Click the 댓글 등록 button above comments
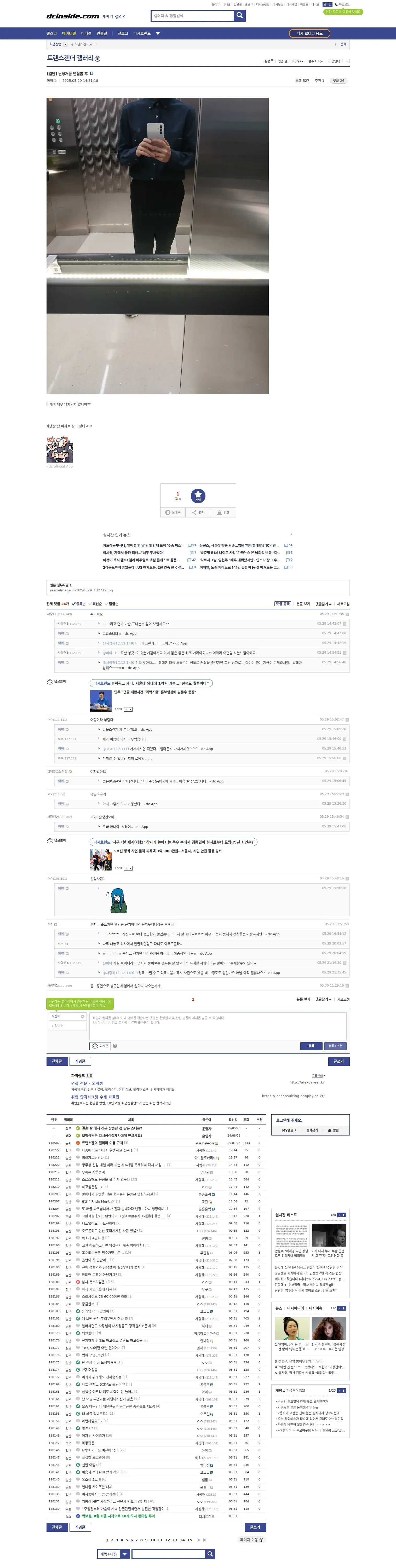The image size is (396, 1568). coord(282,604)
